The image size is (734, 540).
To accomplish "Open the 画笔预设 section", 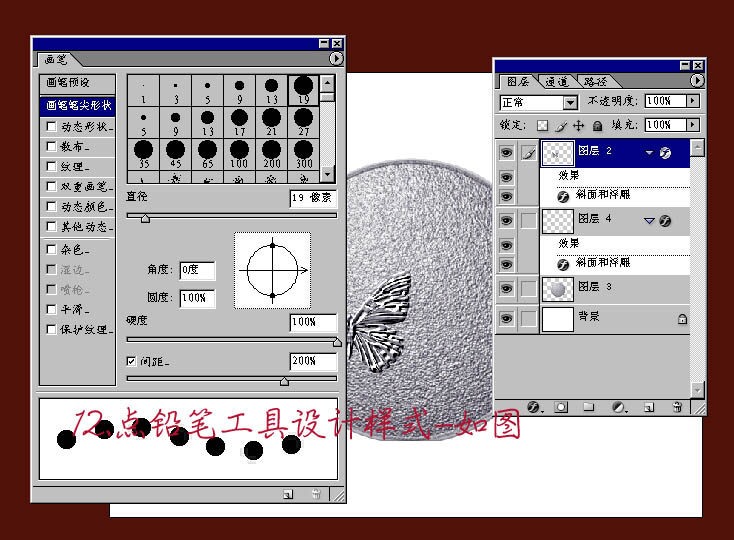I will [x=77, y=83].
